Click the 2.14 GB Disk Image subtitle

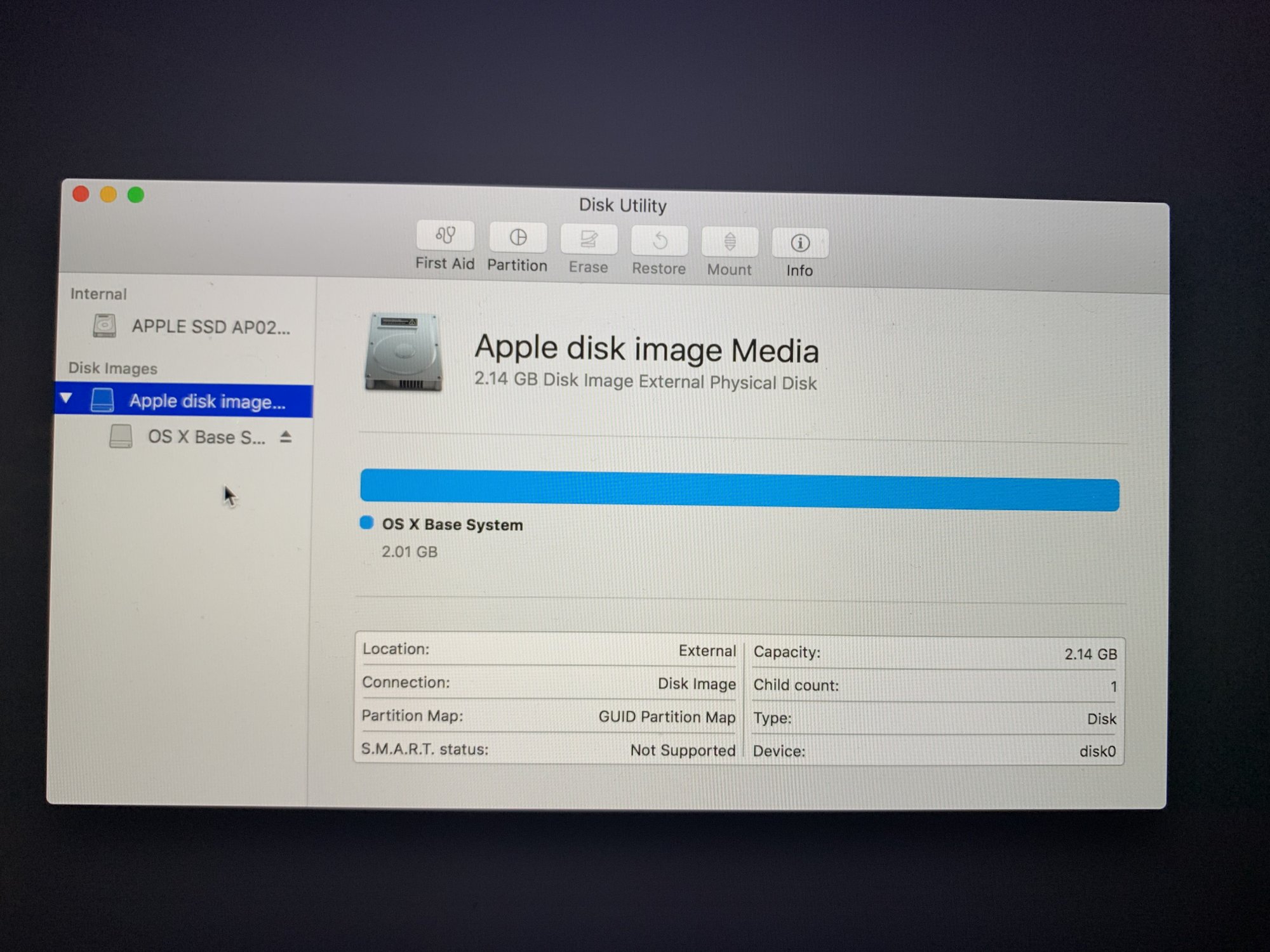click(645, 381)
